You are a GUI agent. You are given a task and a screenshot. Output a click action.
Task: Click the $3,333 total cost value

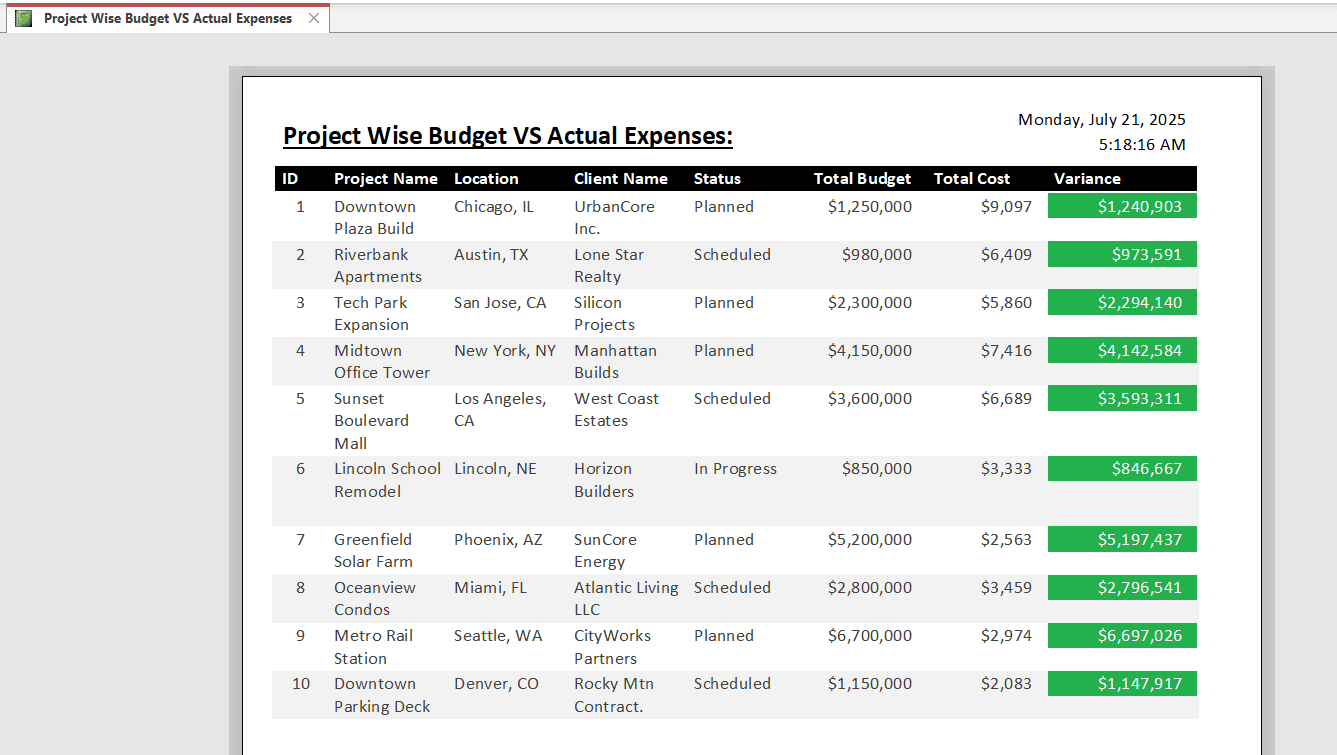point(1006,469)
